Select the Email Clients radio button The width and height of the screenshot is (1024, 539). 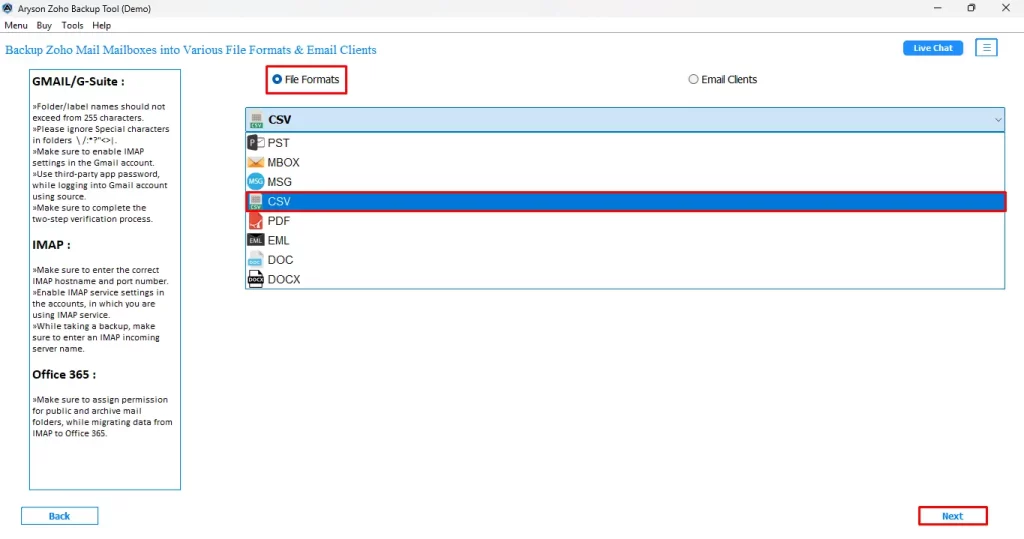click(x=693, y=79)
